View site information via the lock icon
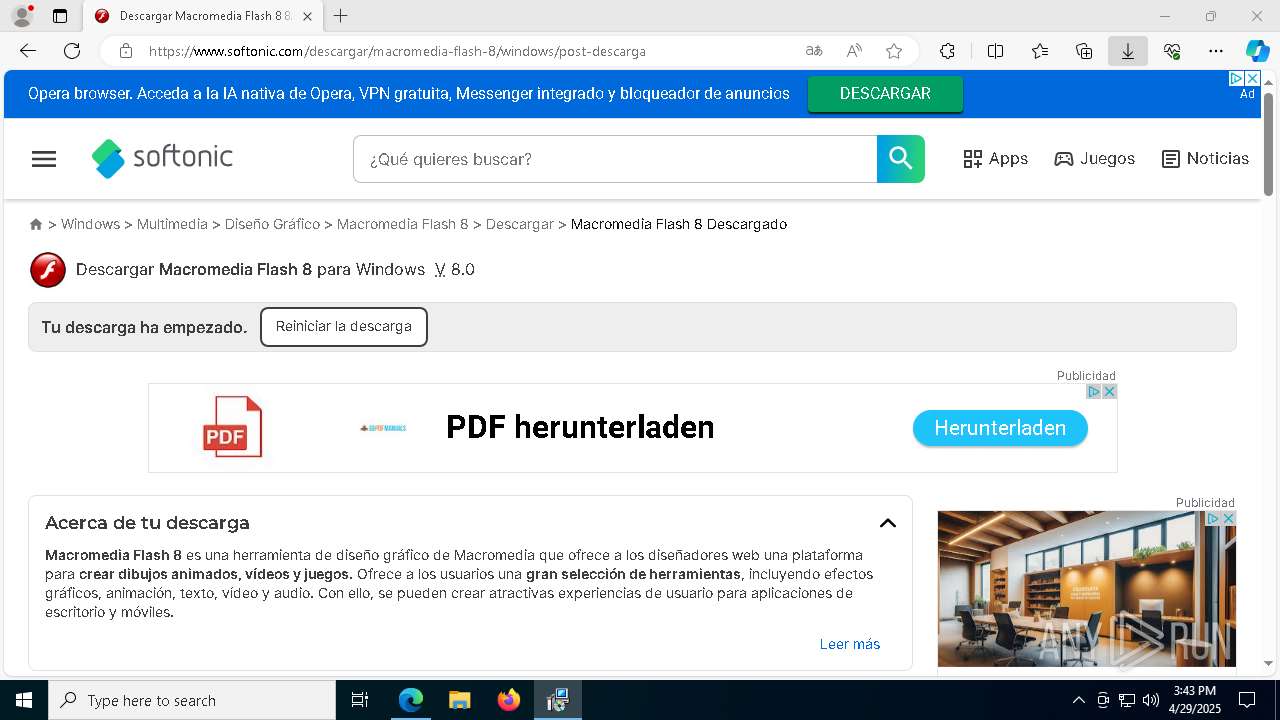1280x720 pixels. pos(126,51)
